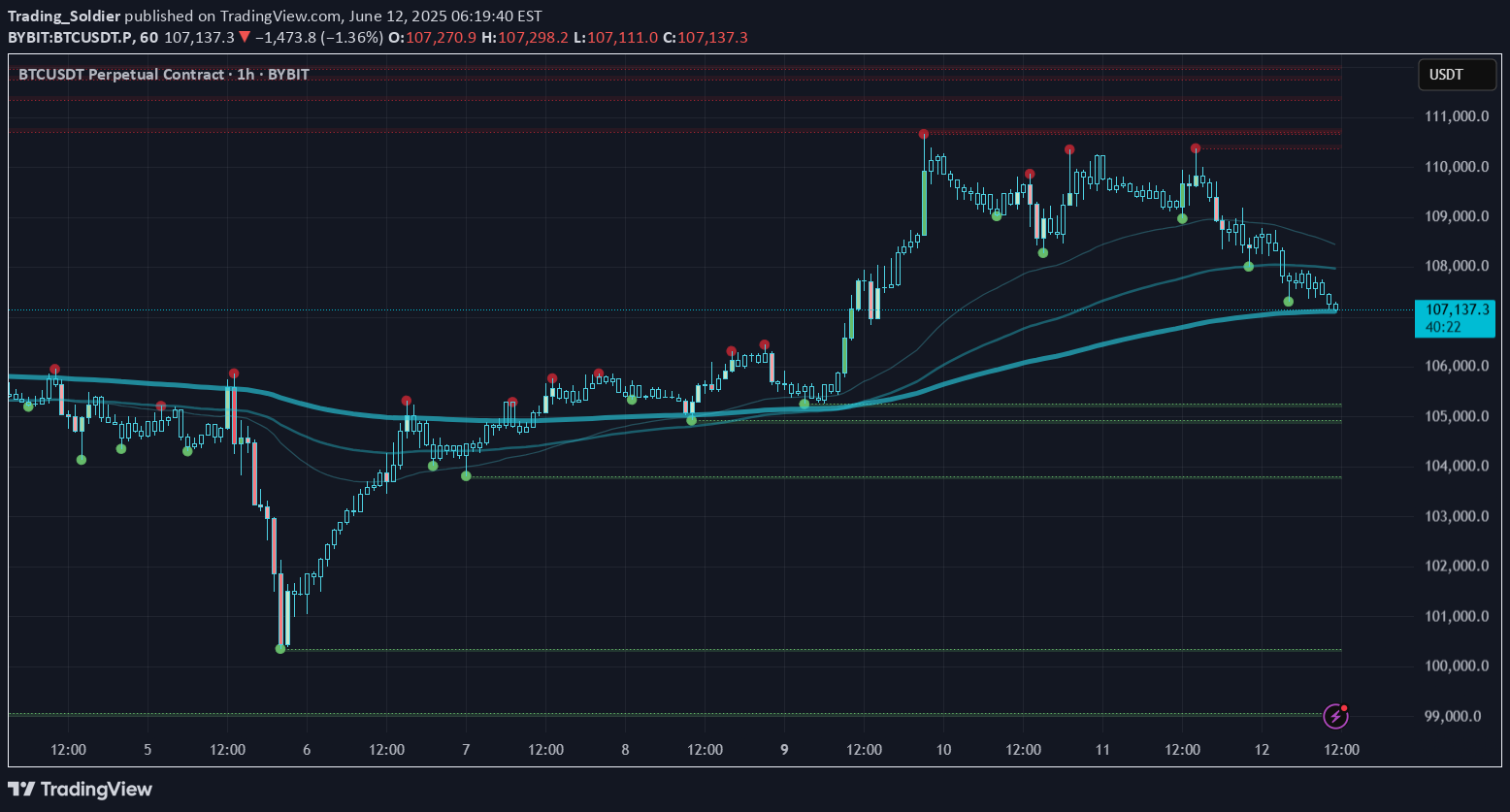Viewport: 1510px width, 812px height.
Task: Click the 105,000.0 price axis label
Action: point(1458,416)
